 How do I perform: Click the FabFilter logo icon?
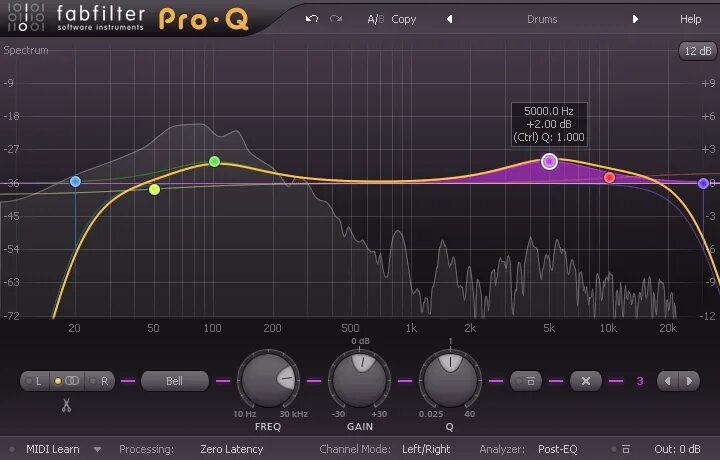26,17
